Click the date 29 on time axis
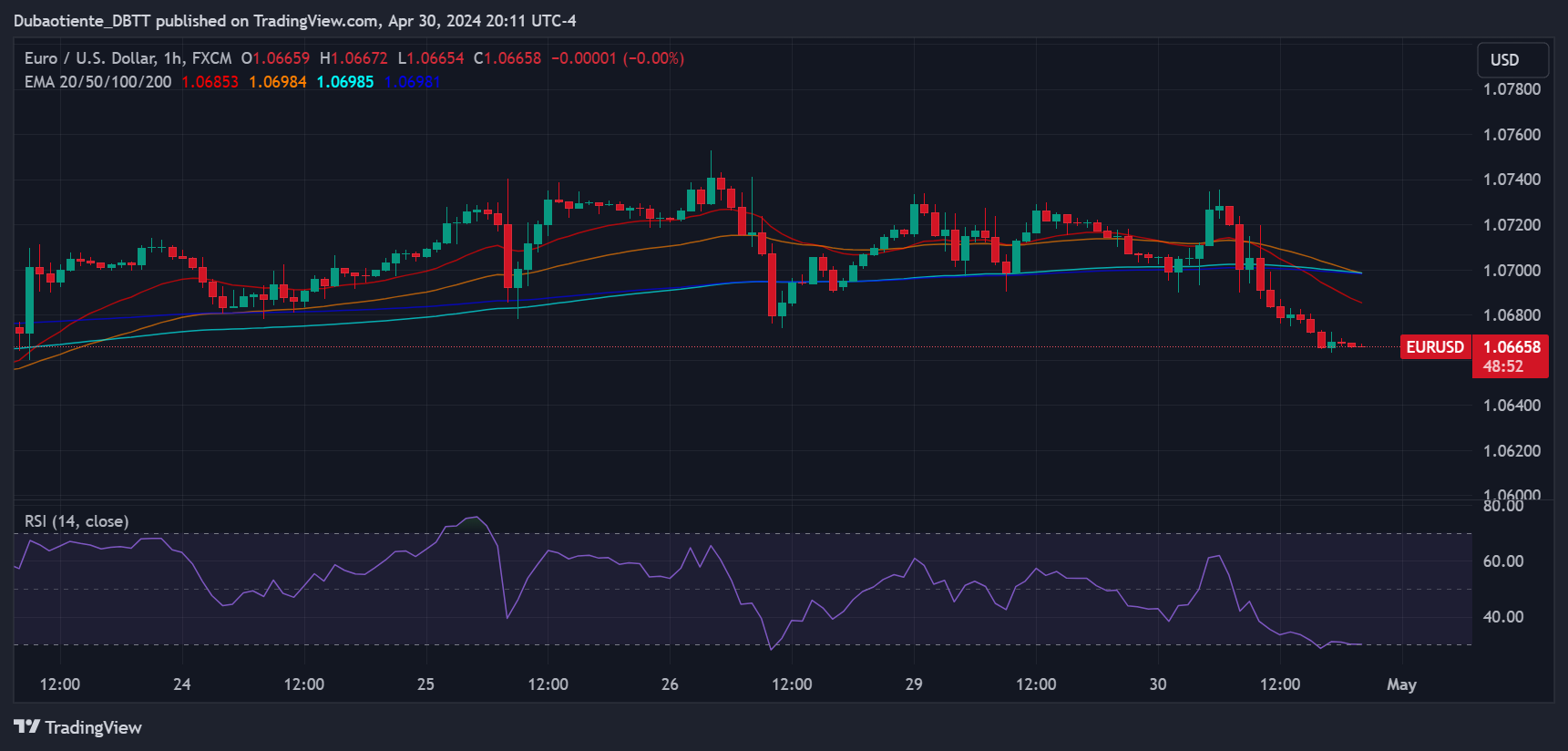 pyautogui.click(x=914, y=684)
